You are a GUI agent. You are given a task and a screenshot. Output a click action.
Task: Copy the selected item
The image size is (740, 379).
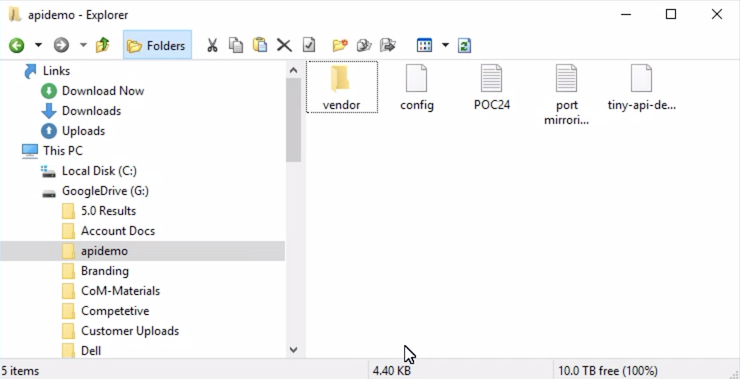point(236,45)
